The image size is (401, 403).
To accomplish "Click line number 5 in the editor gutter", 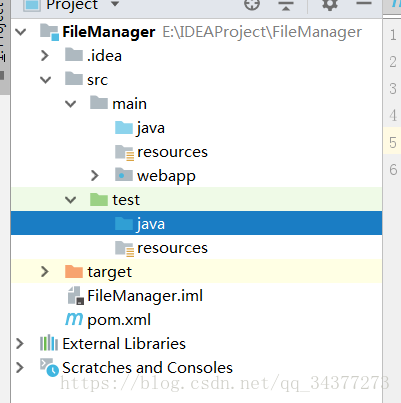I will point(393,143).
